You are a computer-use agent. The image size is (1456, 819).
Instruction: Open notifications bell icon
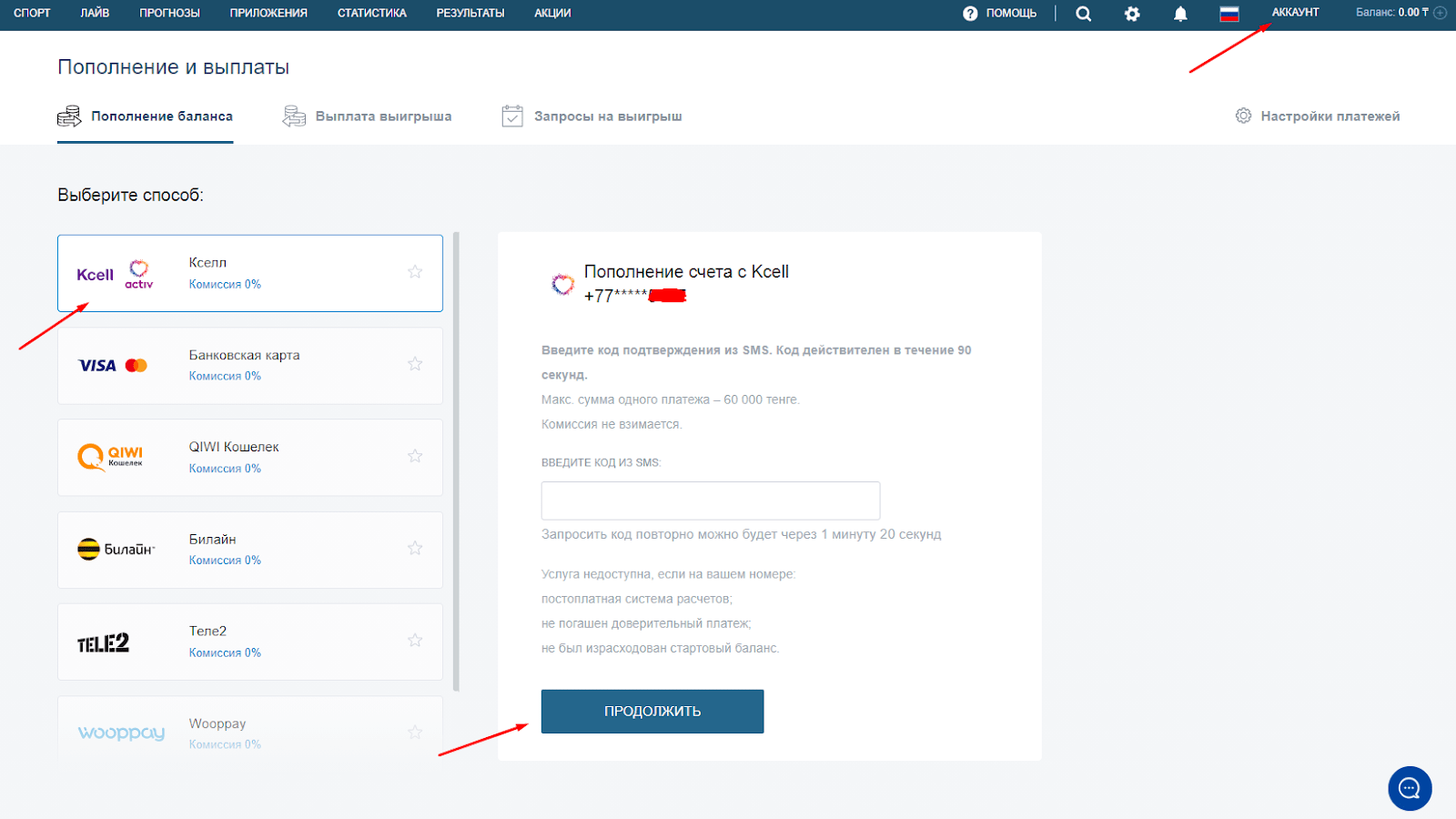(1180, 14)
